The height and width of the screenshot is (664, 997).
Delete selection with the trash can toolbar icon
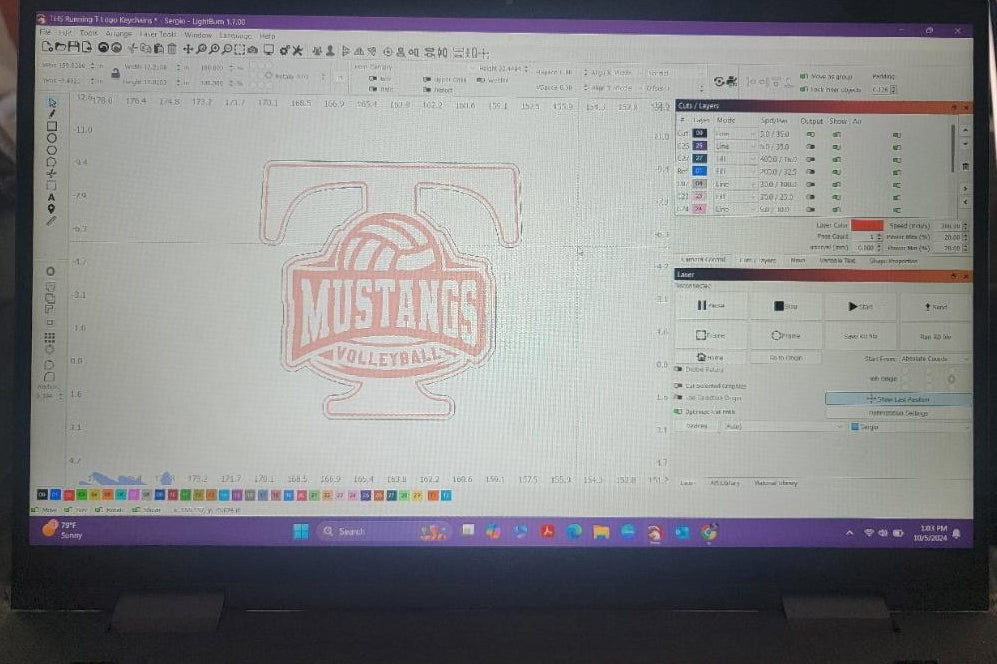172,48
